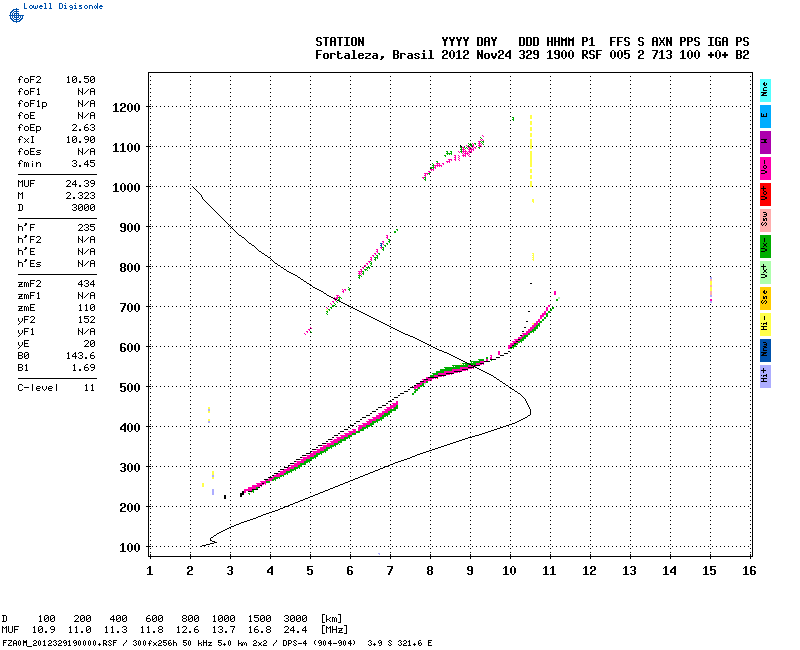The height and width of the screenshot is (650, 800).
Task: Click the foF2 value 10.50
Action: pos(81,80)
